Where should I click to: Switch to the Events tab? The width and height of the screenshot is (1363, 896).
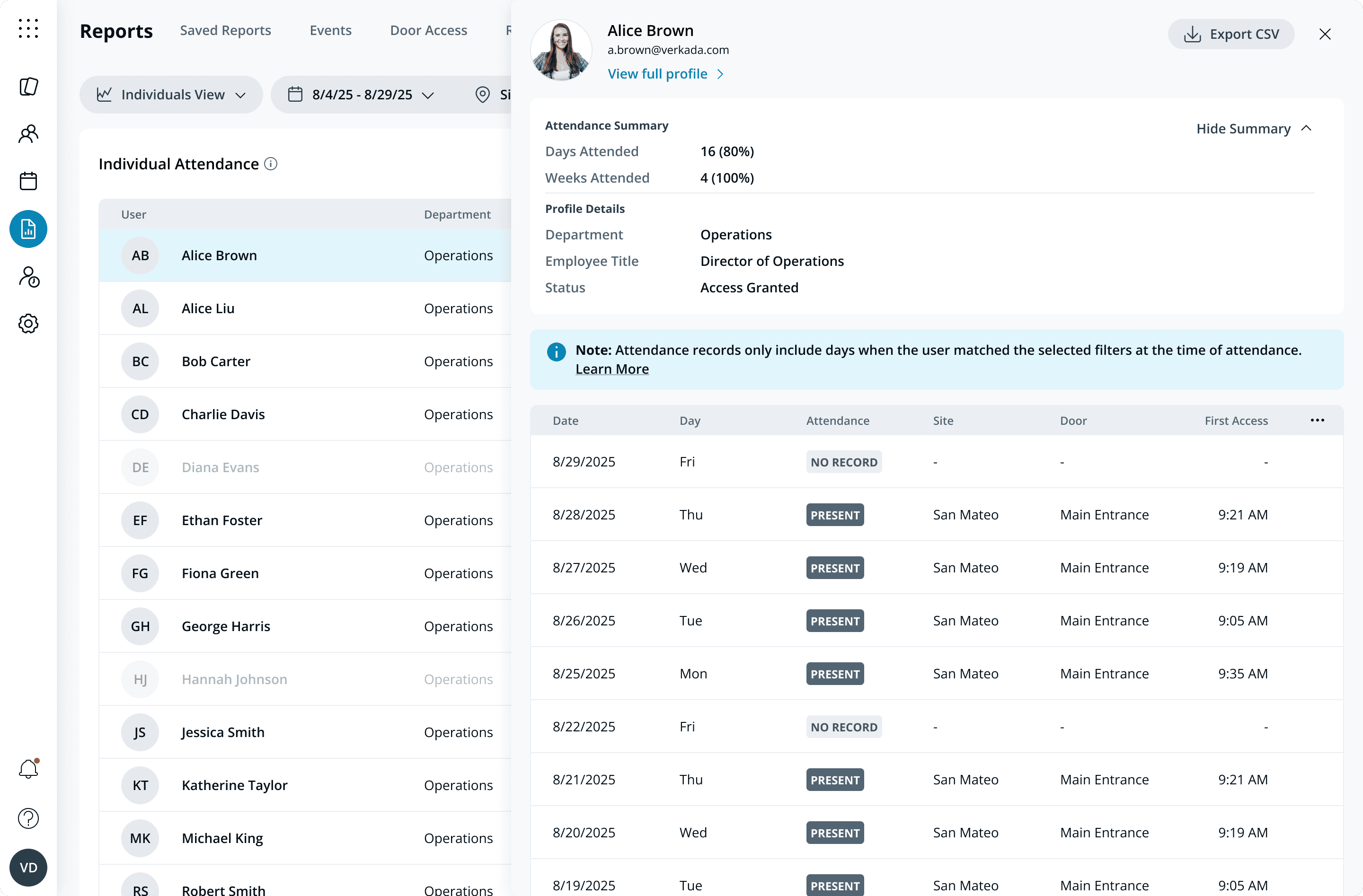(330, 30)
